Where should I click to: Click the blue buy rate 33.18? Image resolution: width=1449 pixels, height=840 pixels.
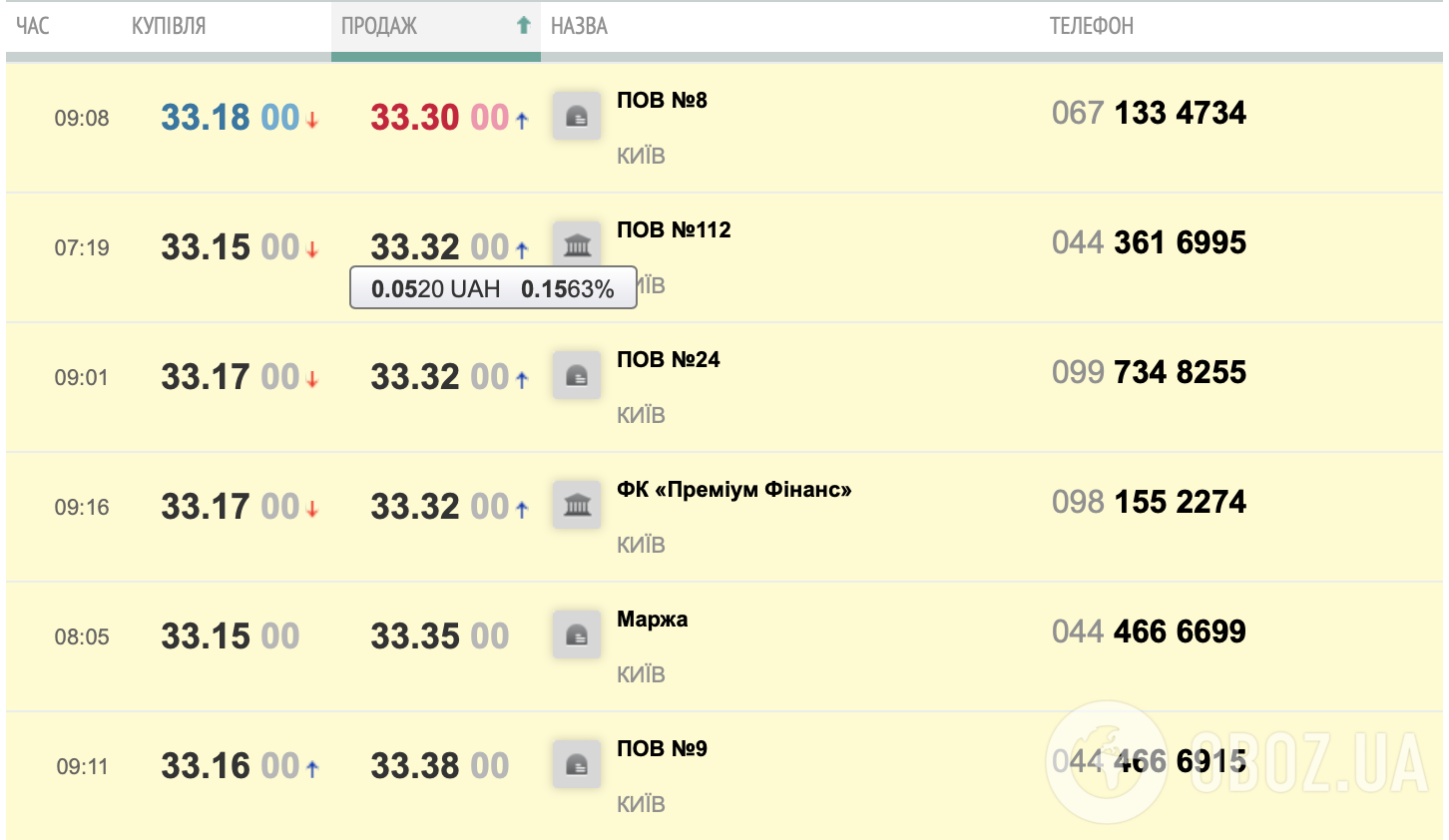pyautogui.click(x=230, y=118)
